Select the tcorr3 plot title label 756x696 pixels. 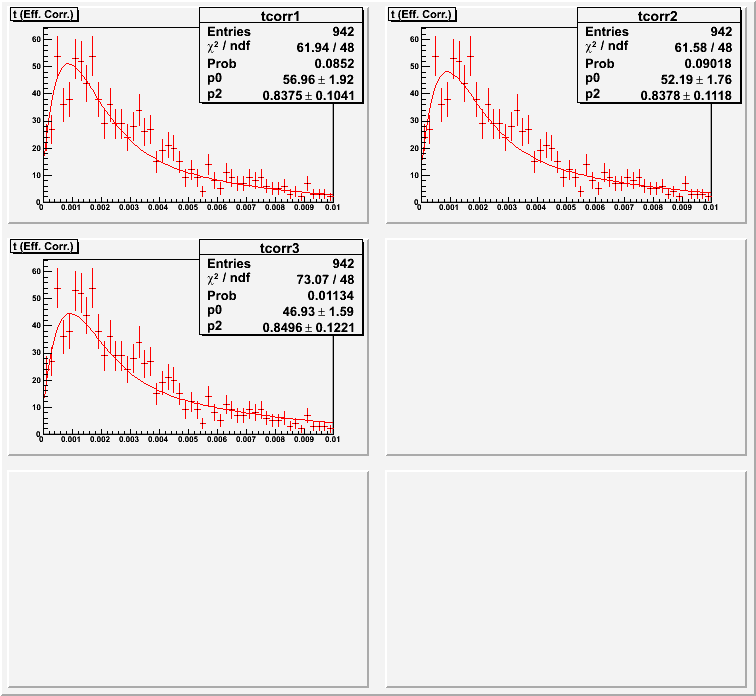click(x=44, y=246)
